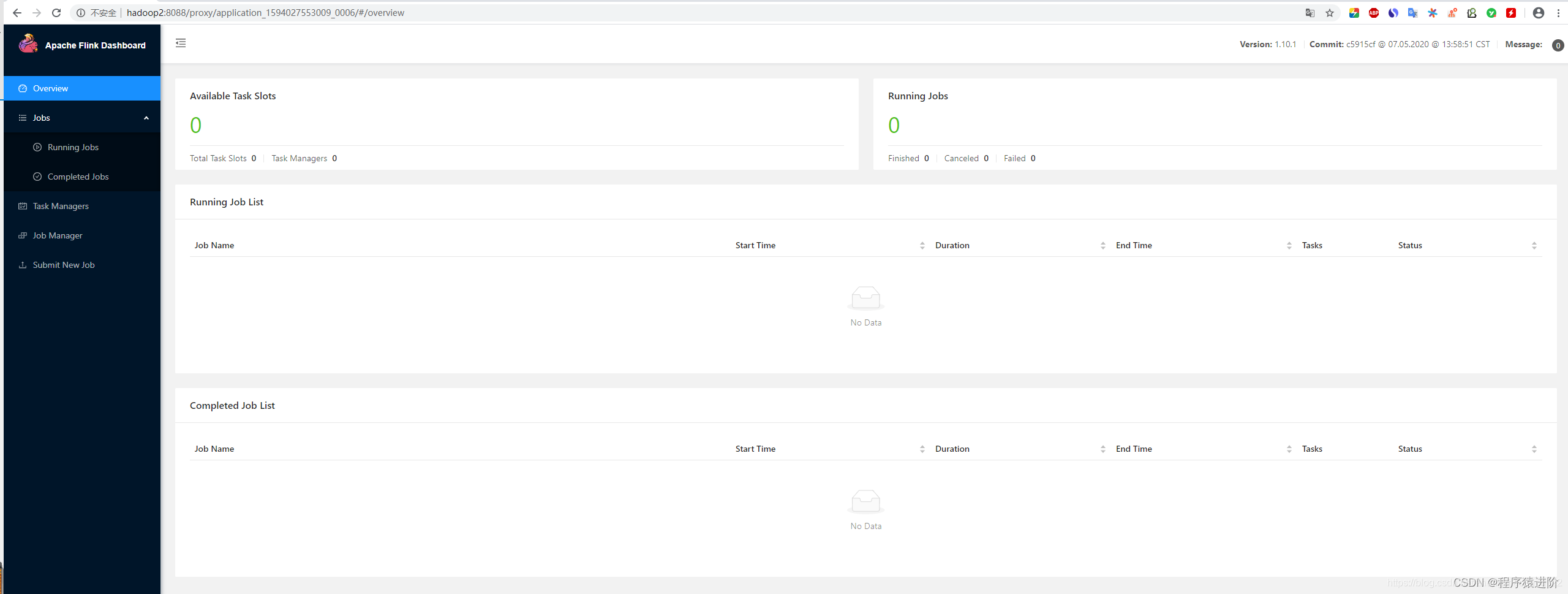Viewport: 1568px width, 594px height.
Task: Sort Running Job List by Status
Action: (x=1534, y=245)
